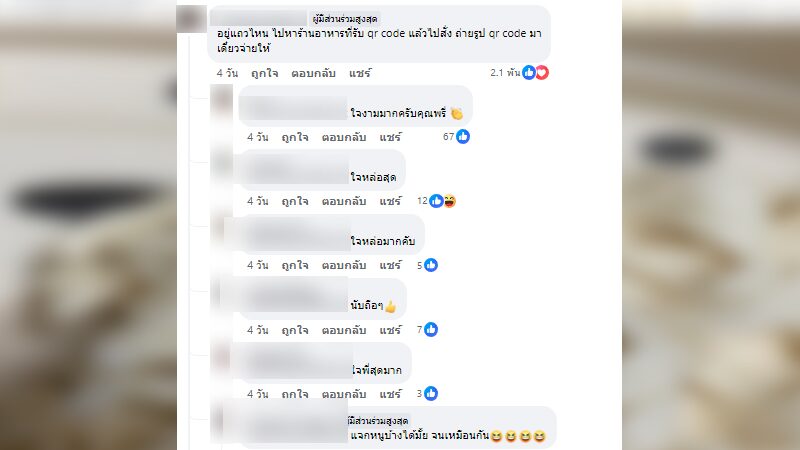Viewport: 800px width, 450px height.
Task: Click the ผู้มีส่วนร่วมสูงสุด badge on the top comment
Action: 345,19
